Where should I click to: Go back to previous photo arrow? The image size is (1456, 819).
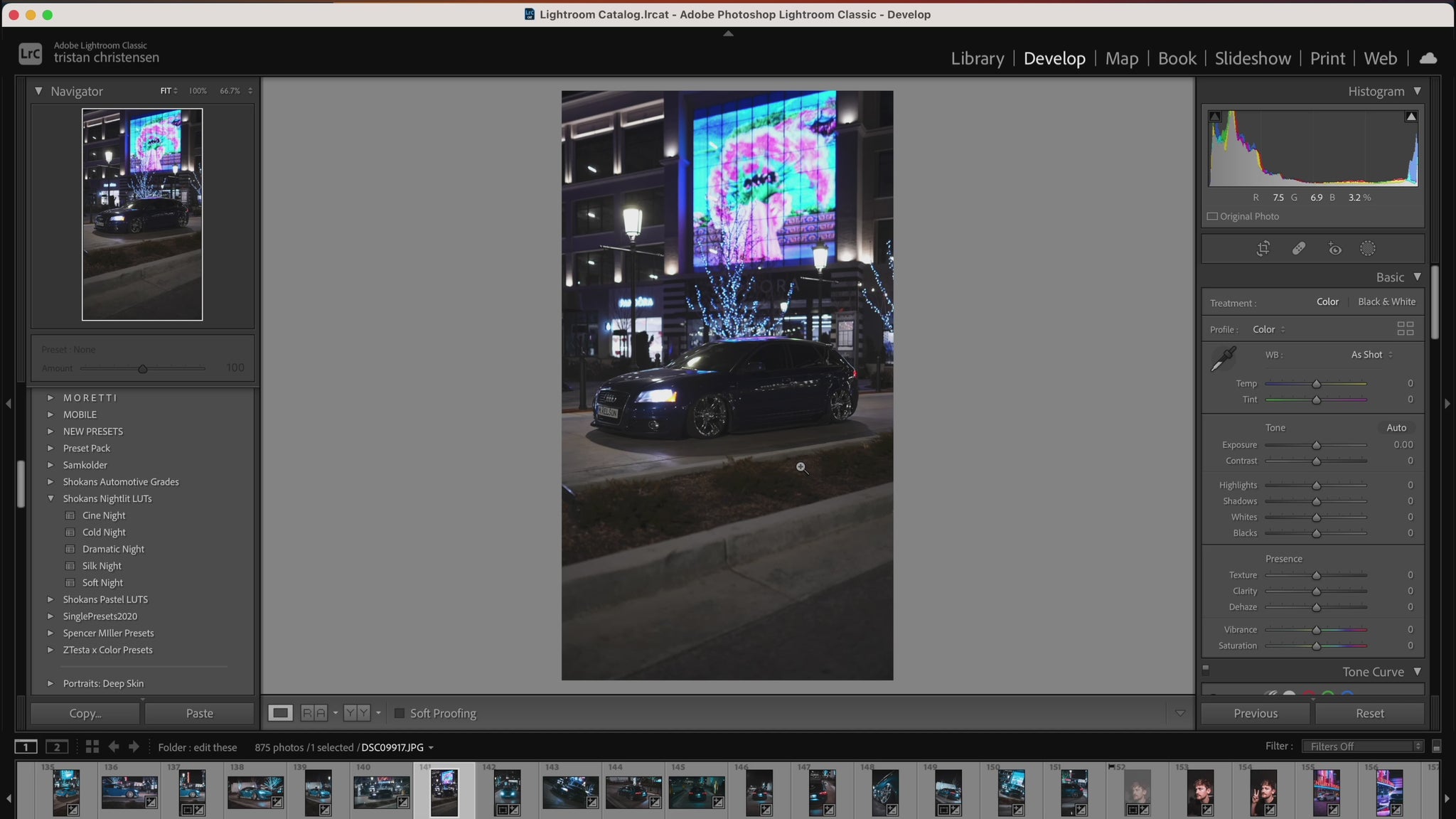tap(114, 746)
